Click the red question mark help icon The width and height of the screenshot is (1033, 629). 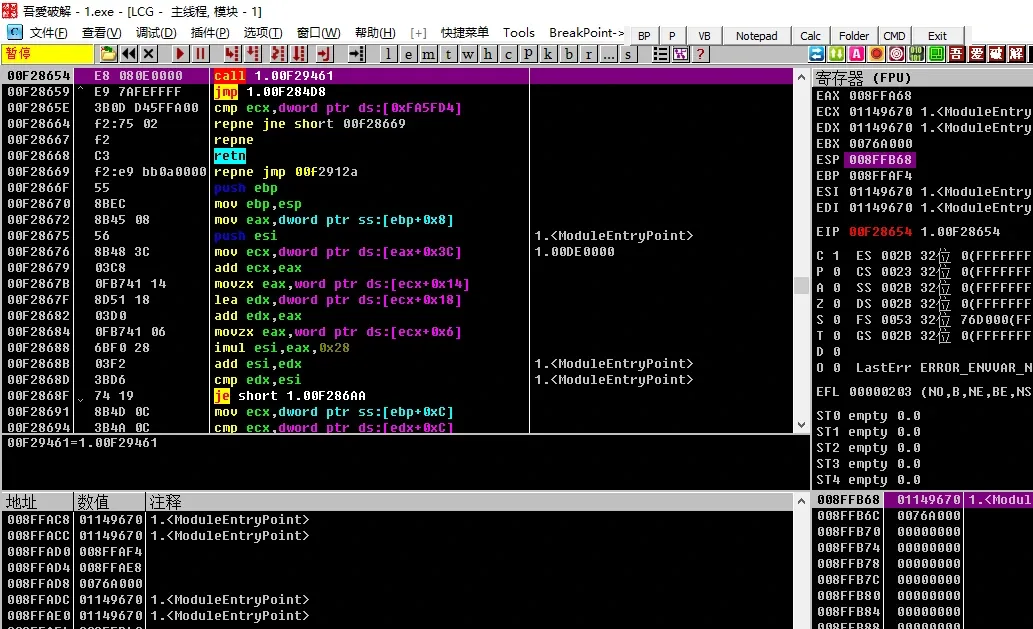pos(701,54)
